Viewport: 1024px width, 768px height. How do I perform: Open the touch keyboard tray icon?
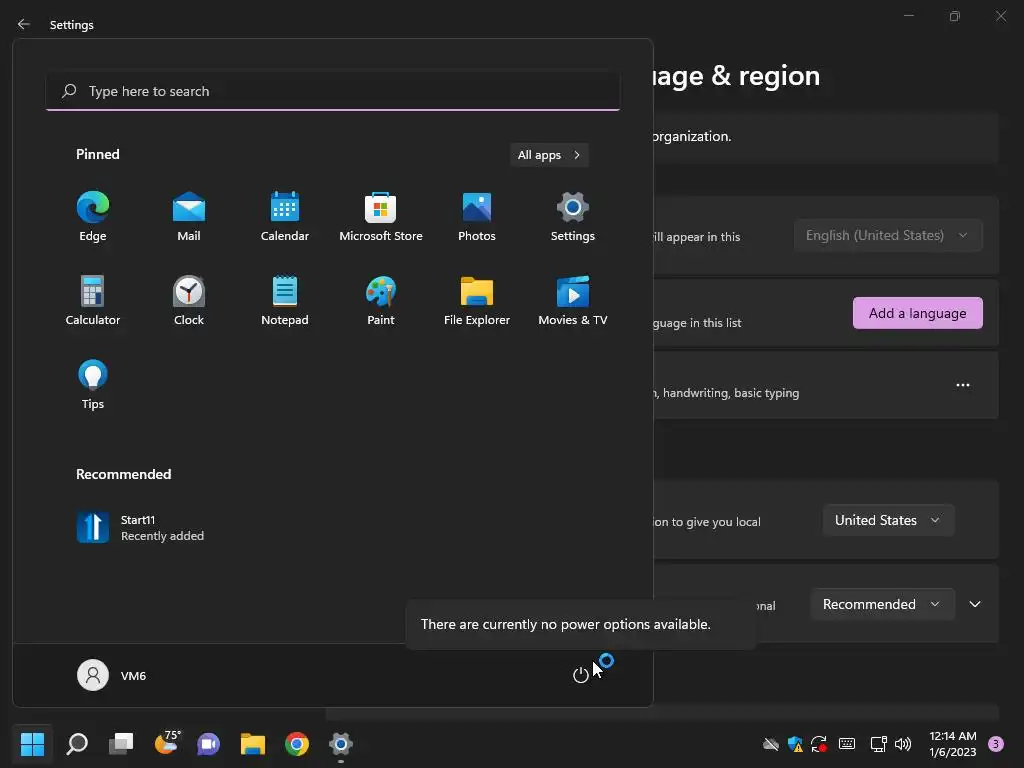pos(847,743)
